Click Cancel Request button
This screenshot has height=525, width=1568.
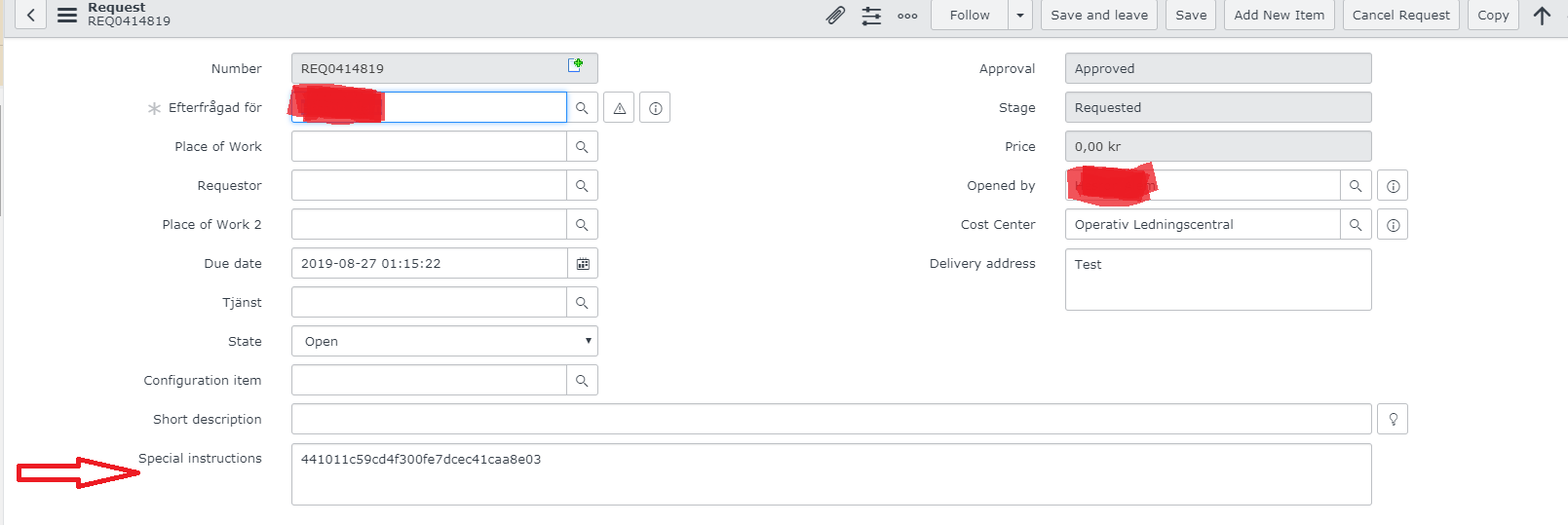(x=1400, y=15)
